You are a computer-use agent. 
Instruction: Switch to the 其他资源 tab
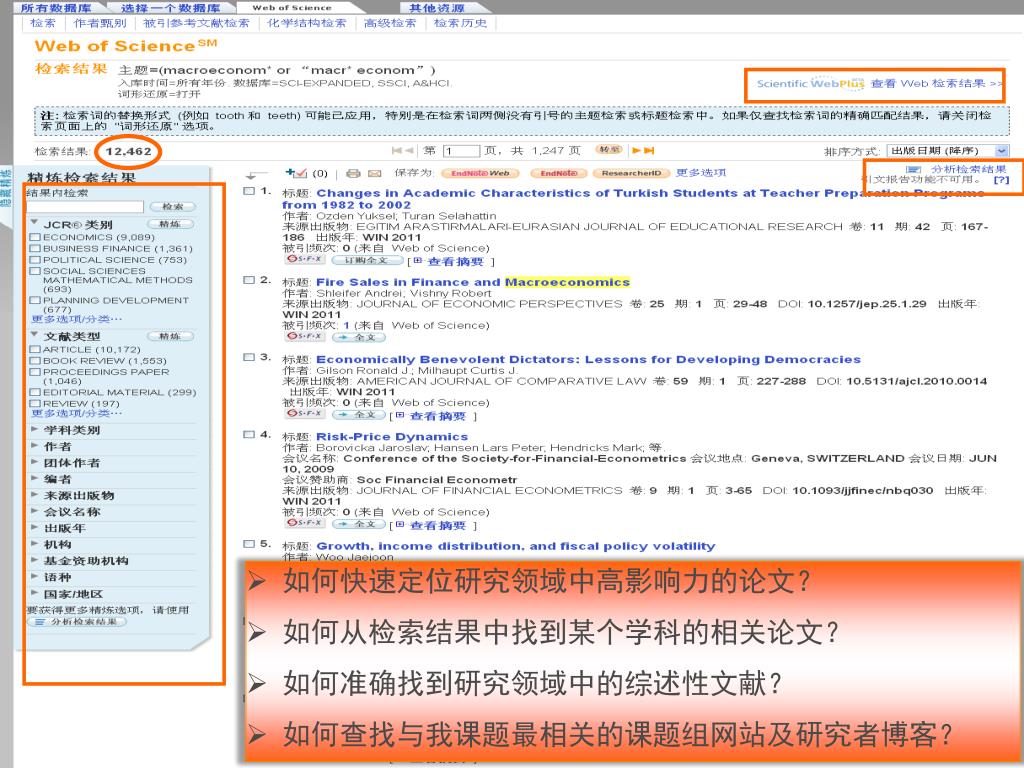pyautogui.click(x=437, y=8)
